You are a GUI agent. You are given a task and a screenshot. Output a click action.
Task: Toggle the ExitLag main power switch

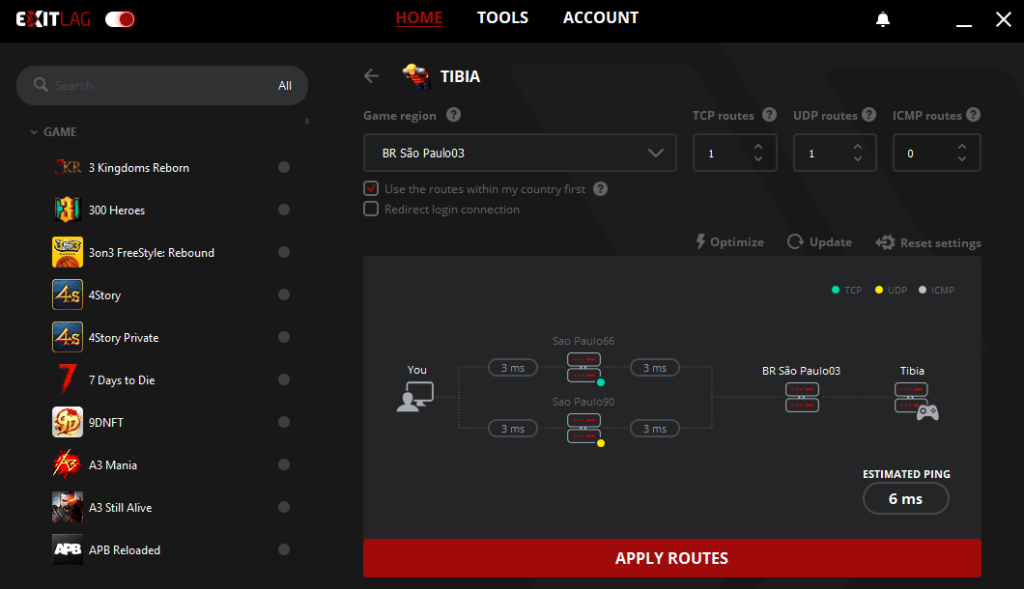pos(120,20)
